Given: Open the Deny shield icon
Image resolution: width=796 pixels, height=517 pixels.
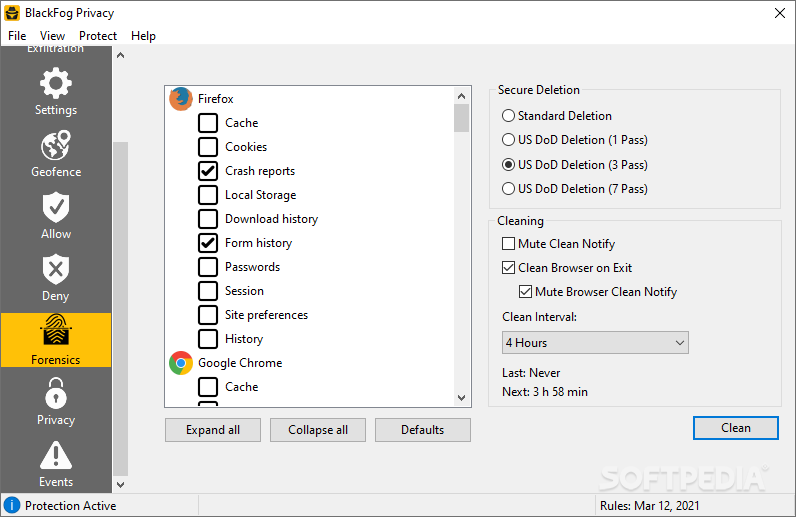Looking at the screenshot, I should pyautogui.click(x=56, y=269).
